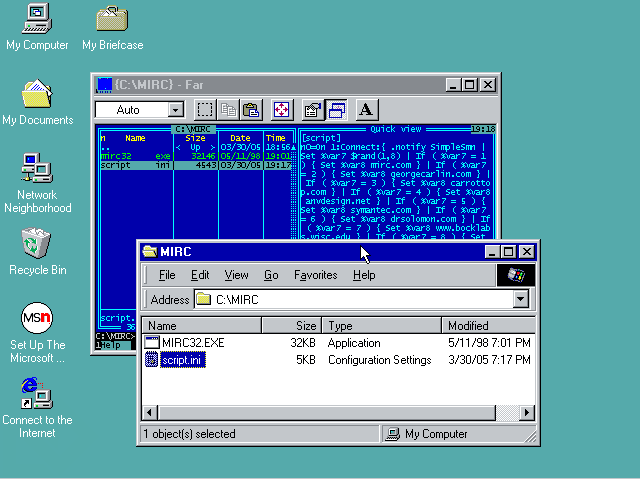Expand the Address bar dropdown arrow
The image size is (640, 480).
tap(520, 299)
